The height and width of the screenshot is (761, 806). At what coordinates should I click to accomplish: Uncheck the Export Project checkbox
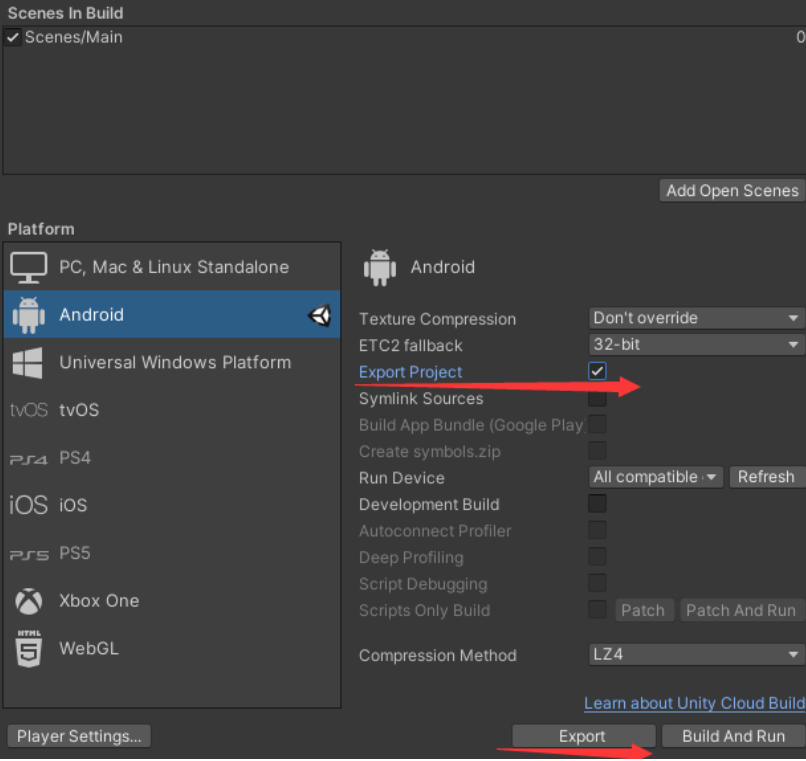(597, 372)
